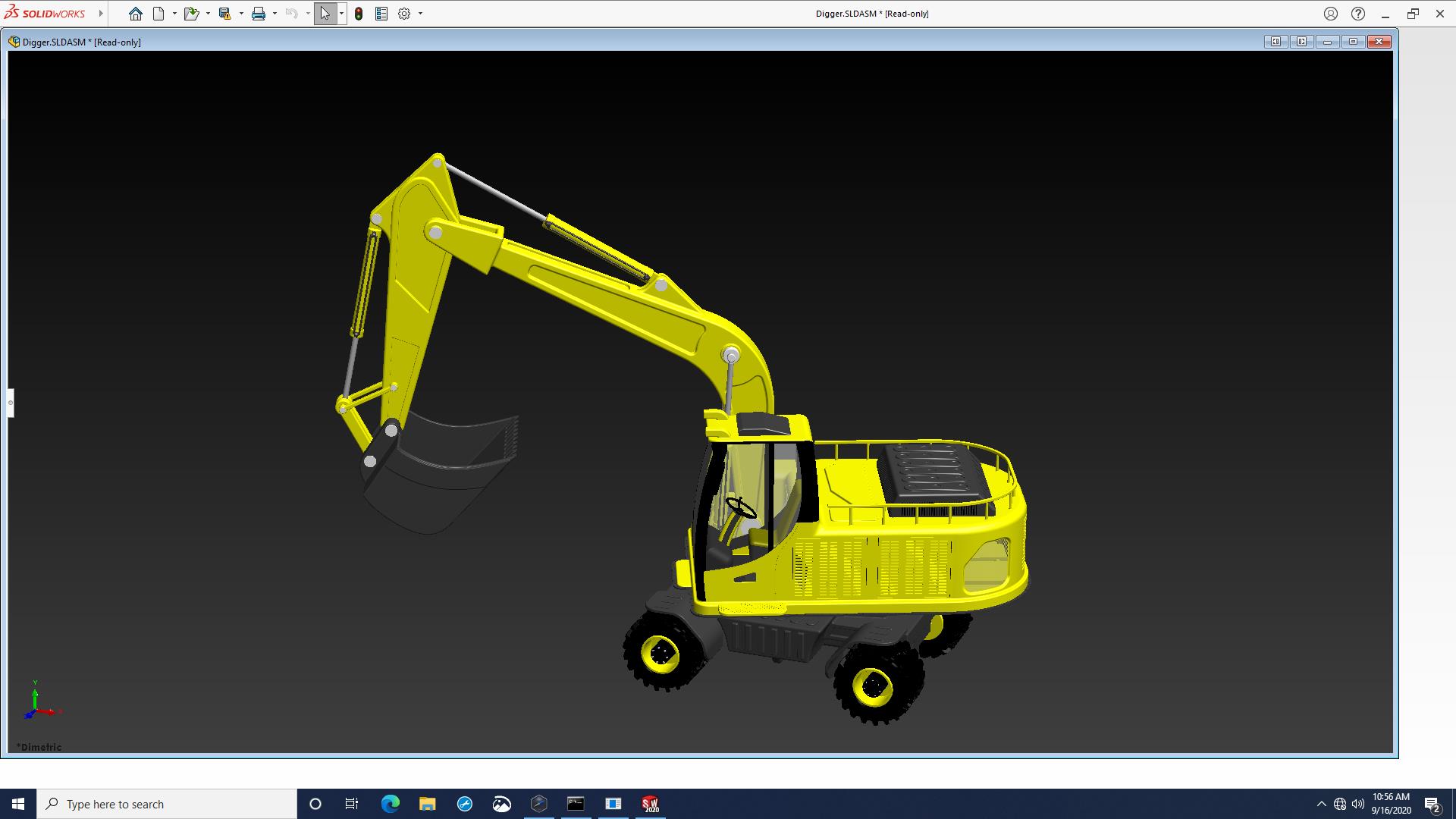Open the Select tool dropdown arrow
Screen dimensions: 1456x819
tap(341, 14)
